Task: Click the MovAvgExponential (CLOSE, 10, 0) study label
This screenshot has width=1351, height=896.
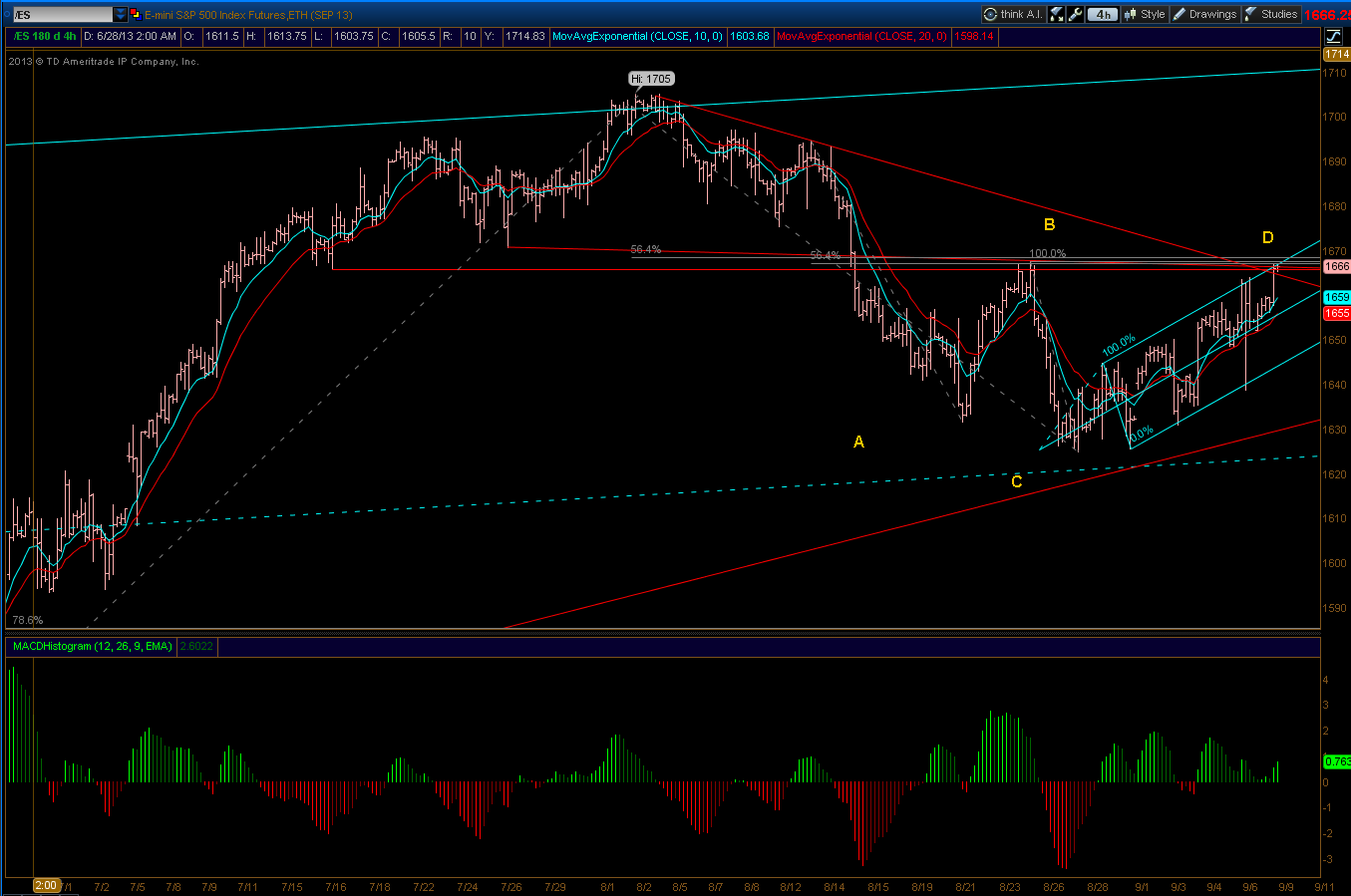Action: (637, 36)
